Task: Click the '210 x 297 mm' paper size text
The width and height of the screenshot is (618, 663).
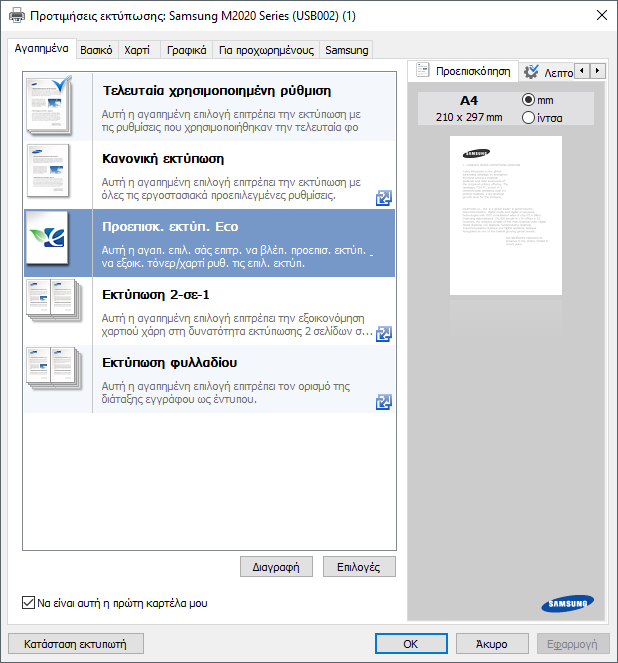Action: coord(469,117)
